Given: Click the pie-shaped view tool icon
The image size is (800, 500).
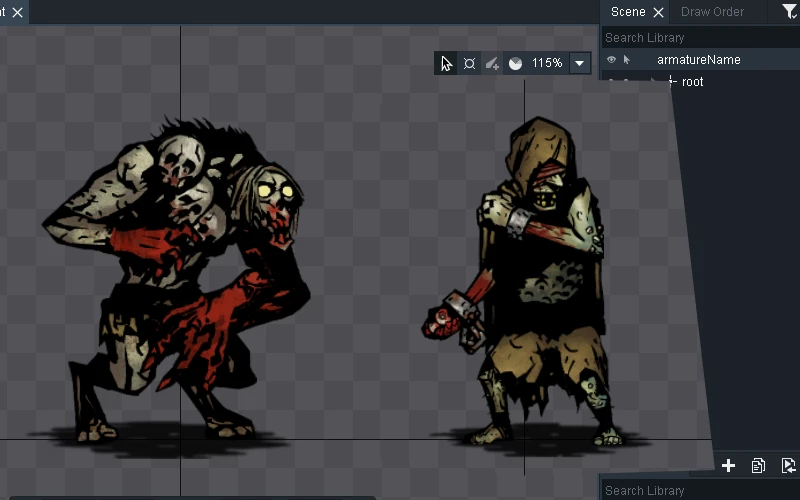Looking at the screenshot, I should coord(515,63).
